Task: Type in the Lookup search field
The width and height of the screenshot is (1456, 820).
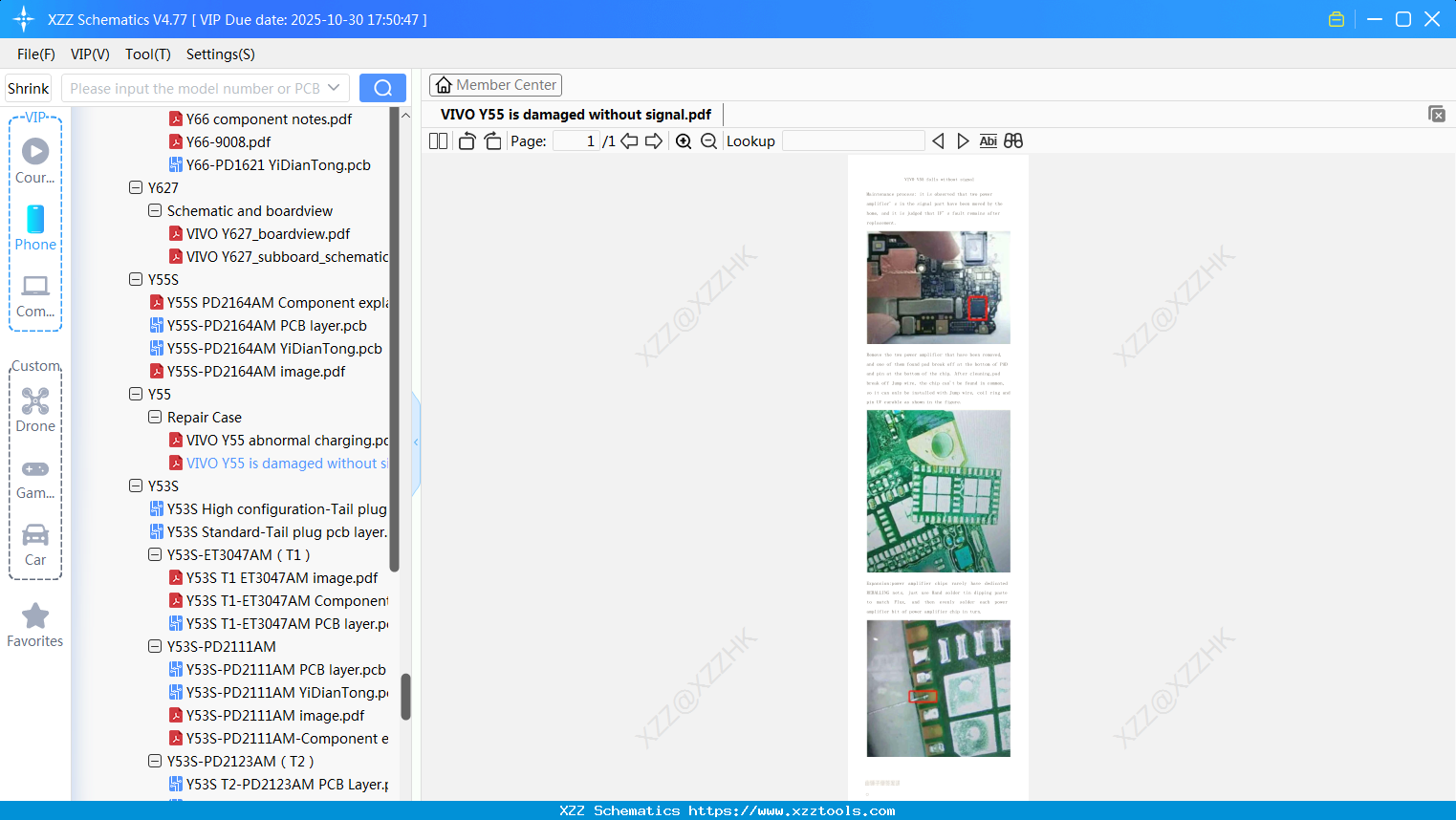Action: 852,140
